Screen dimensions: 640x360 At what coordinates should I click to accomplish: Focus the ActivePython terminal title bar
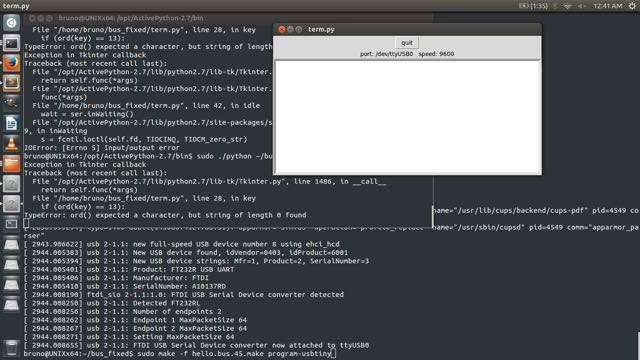[x=229, y=18]
